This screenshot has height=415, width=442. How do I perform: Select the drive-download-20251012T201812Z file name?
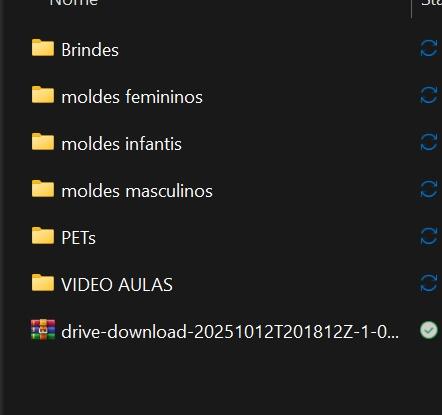tap(230, 332)
